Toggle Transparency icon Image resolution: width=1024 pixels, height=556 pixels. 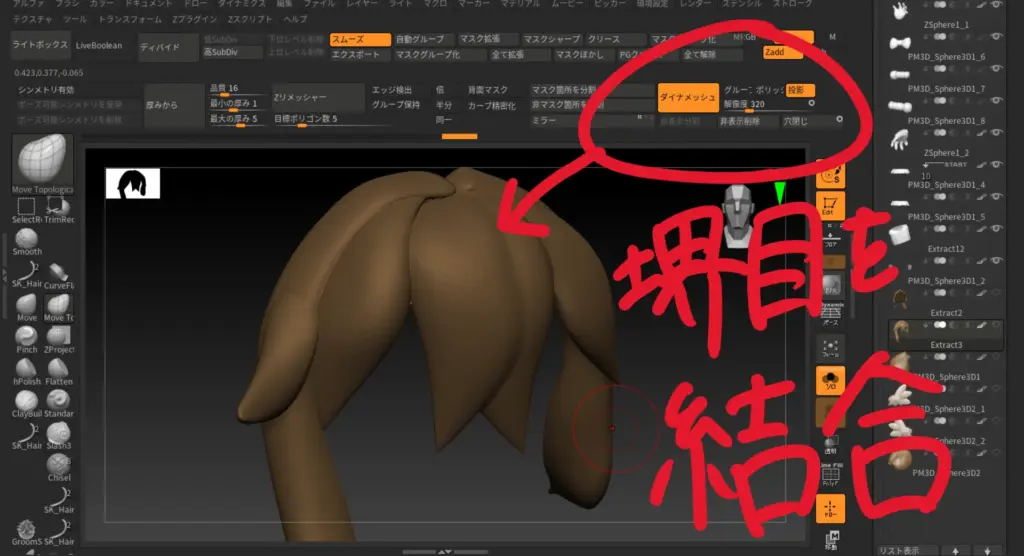tap(830, 444)
